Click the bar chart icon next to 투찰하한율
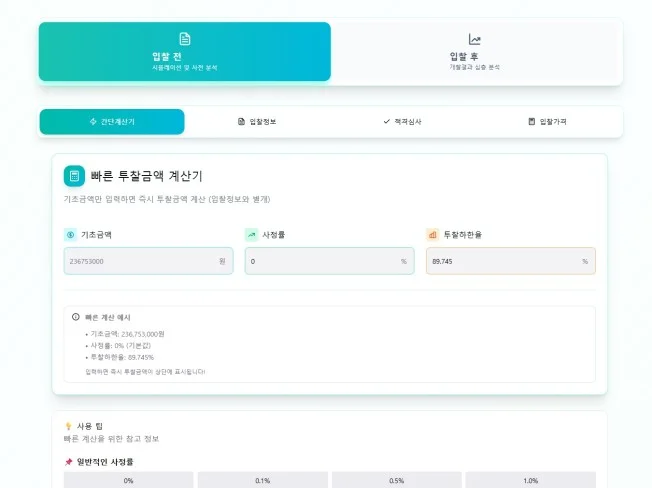652x488 pixels. pyautogui.click(x=432, y=234)
